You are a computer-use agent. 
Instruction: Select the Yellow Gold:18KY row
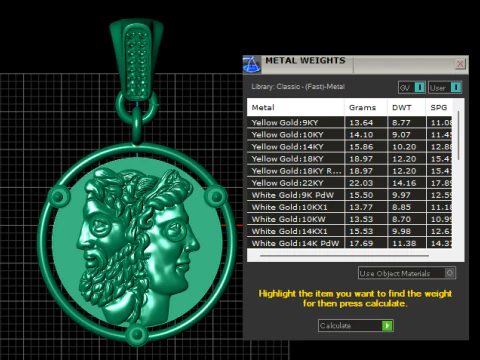349,159
